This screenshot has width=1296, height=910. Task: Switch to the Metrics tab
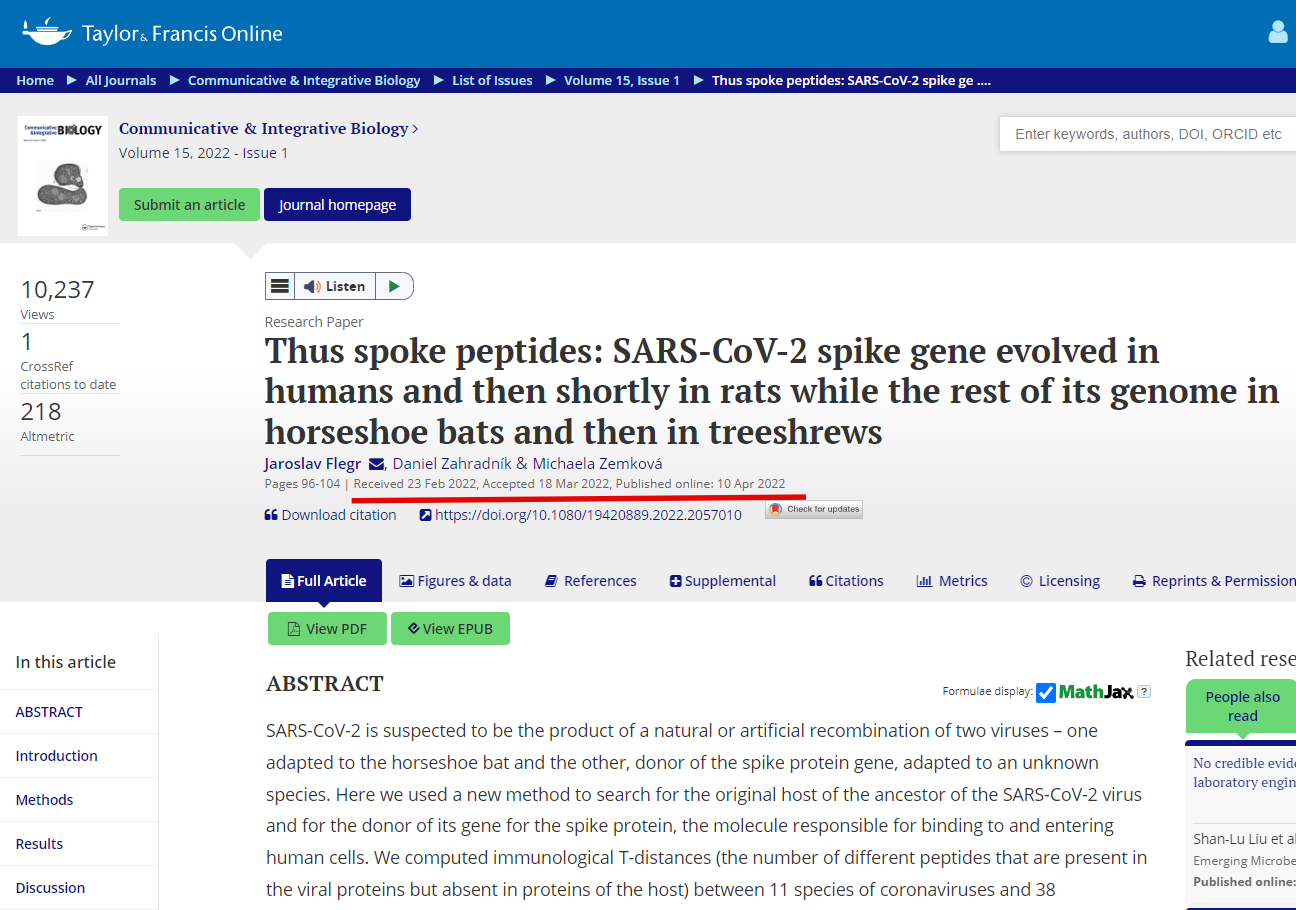952,580
